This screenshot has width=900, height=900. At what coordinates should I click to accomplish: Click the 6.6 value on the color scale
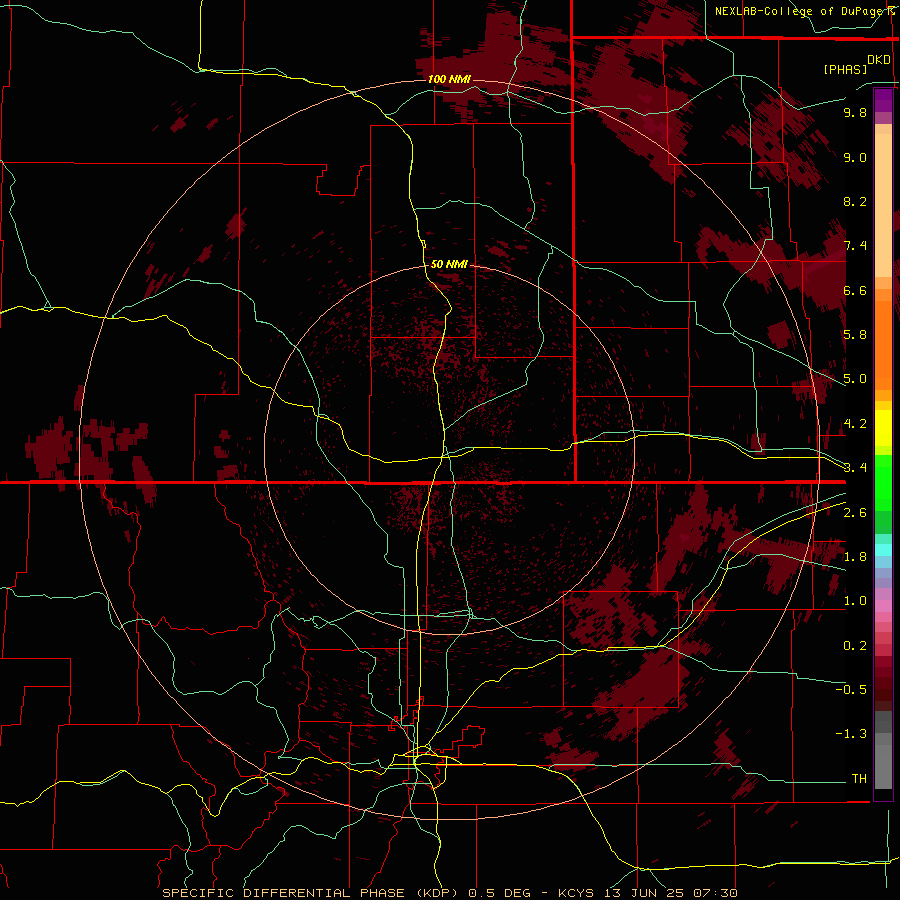[x=855, y=290]
